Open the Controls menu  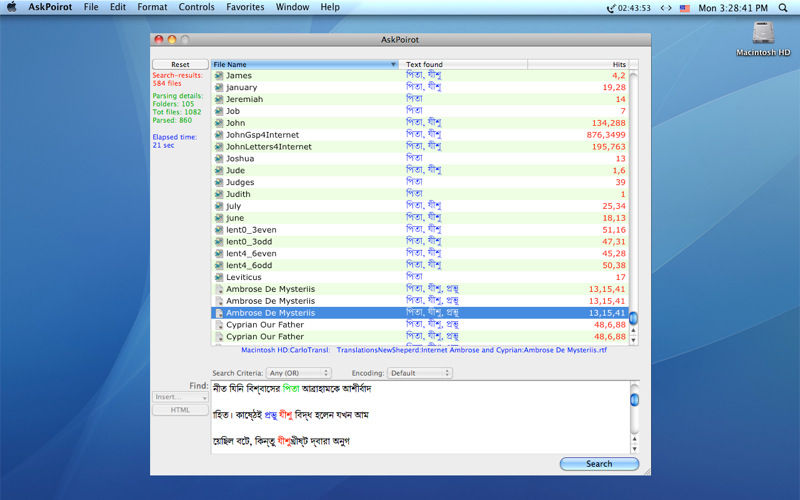196,7
